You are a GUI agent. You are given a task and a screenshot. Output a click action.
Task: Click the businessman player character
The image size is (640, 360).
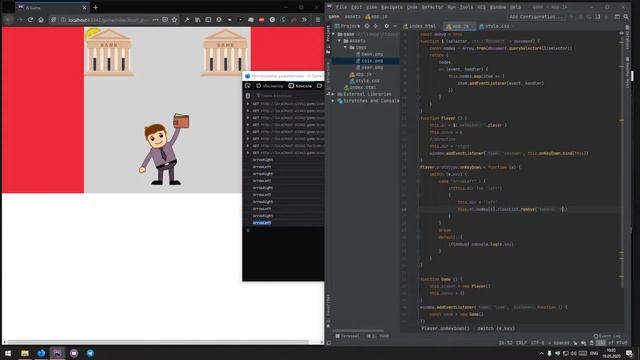[163, 149]
